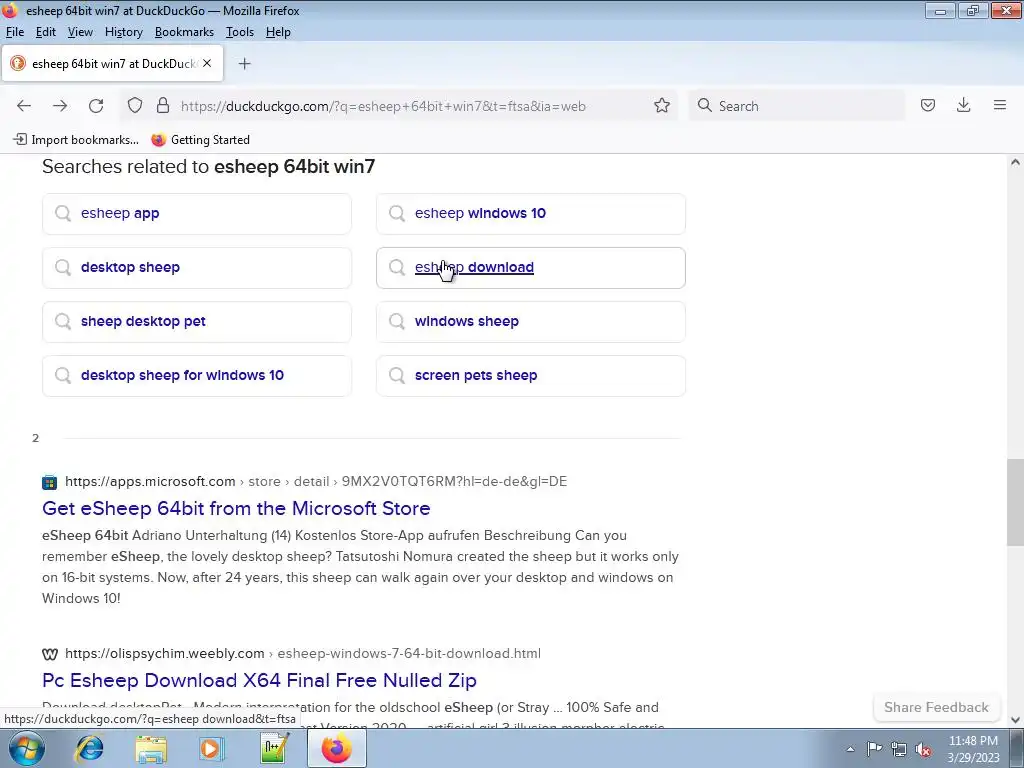Click the Firefox Search box
The width and height of the screenshot is (1024, 768).
click(x=797, y=106)
